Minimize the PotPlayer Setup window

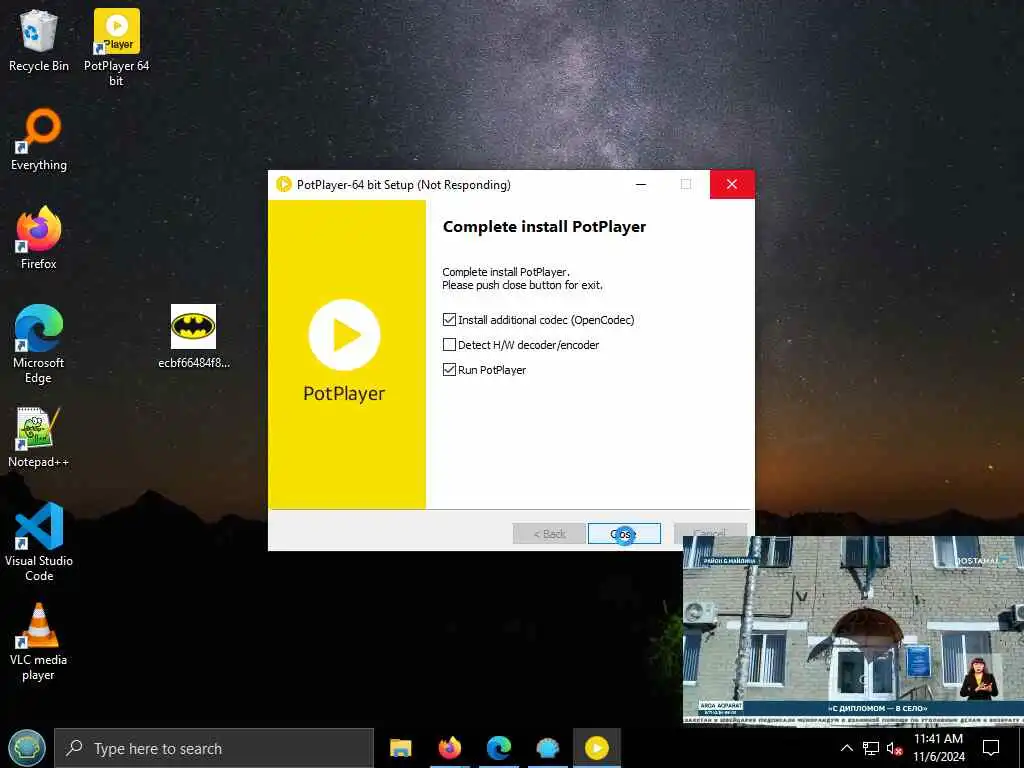(x=641, y=185)
